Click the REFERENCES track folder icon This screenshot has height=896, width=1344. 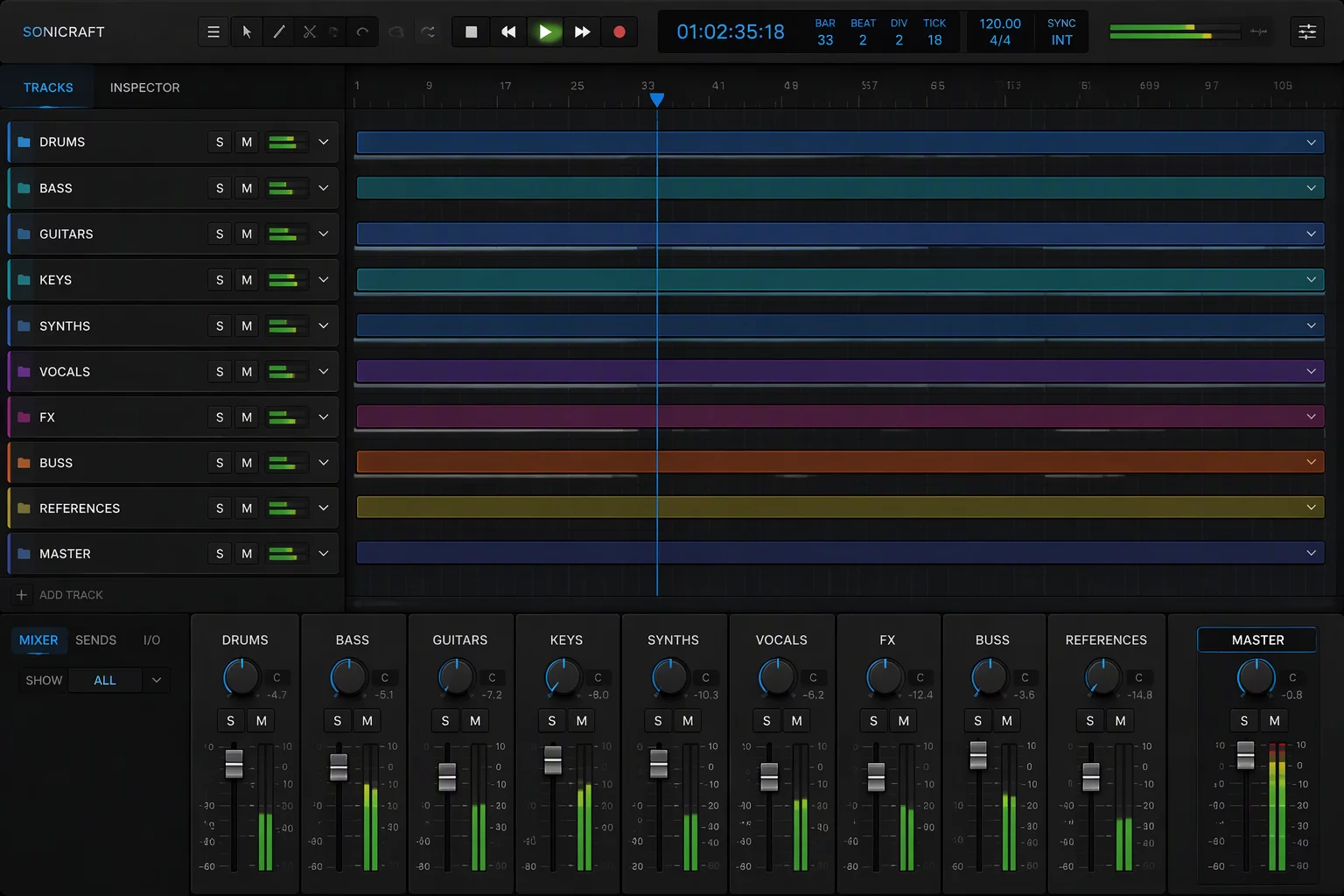tap(24, 508)
